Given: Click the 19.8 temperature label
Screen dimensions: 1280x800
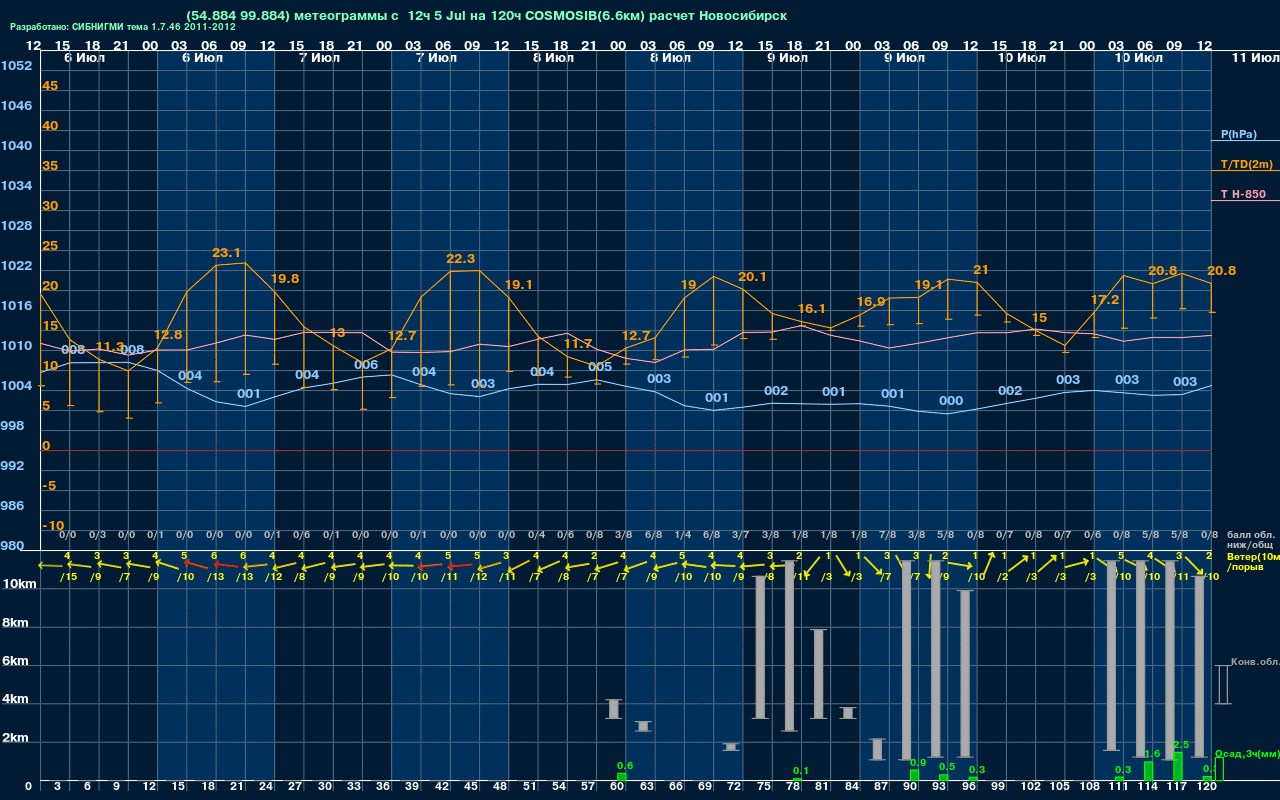Looking at the screenshot, I should (285, 278).
